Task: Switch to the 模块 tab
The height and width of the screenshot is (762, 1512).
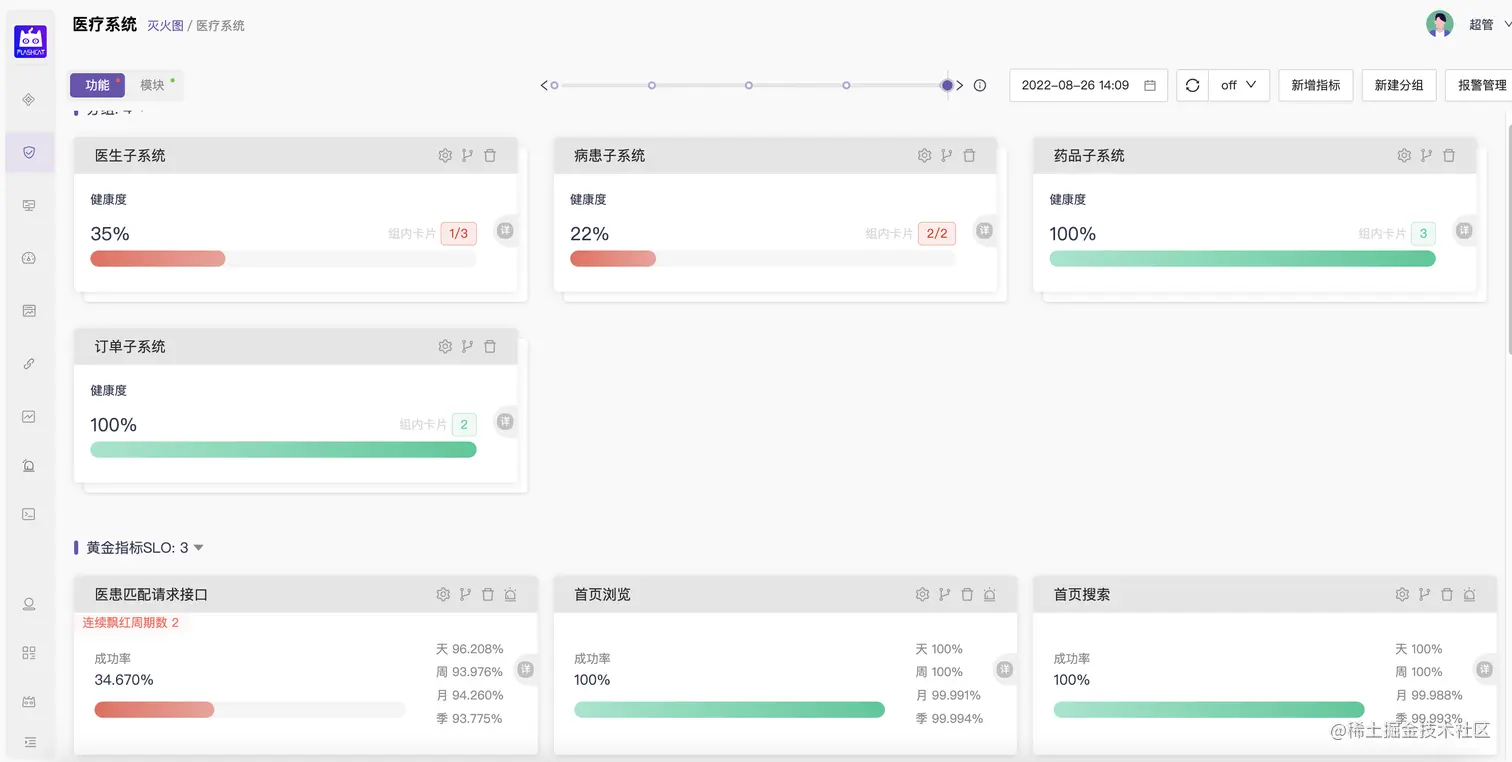Action: tap(153, 85)
